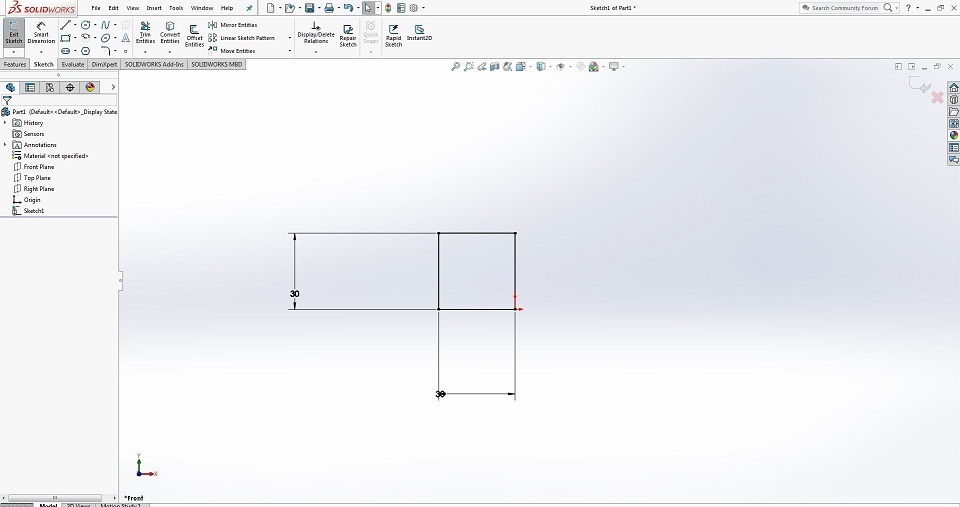Image resolution: width=960 pixels, height=507 pixels.
Task: Open the Linear Sketch Pattern dropdown arrow
Action: click(x=290, y=38)
